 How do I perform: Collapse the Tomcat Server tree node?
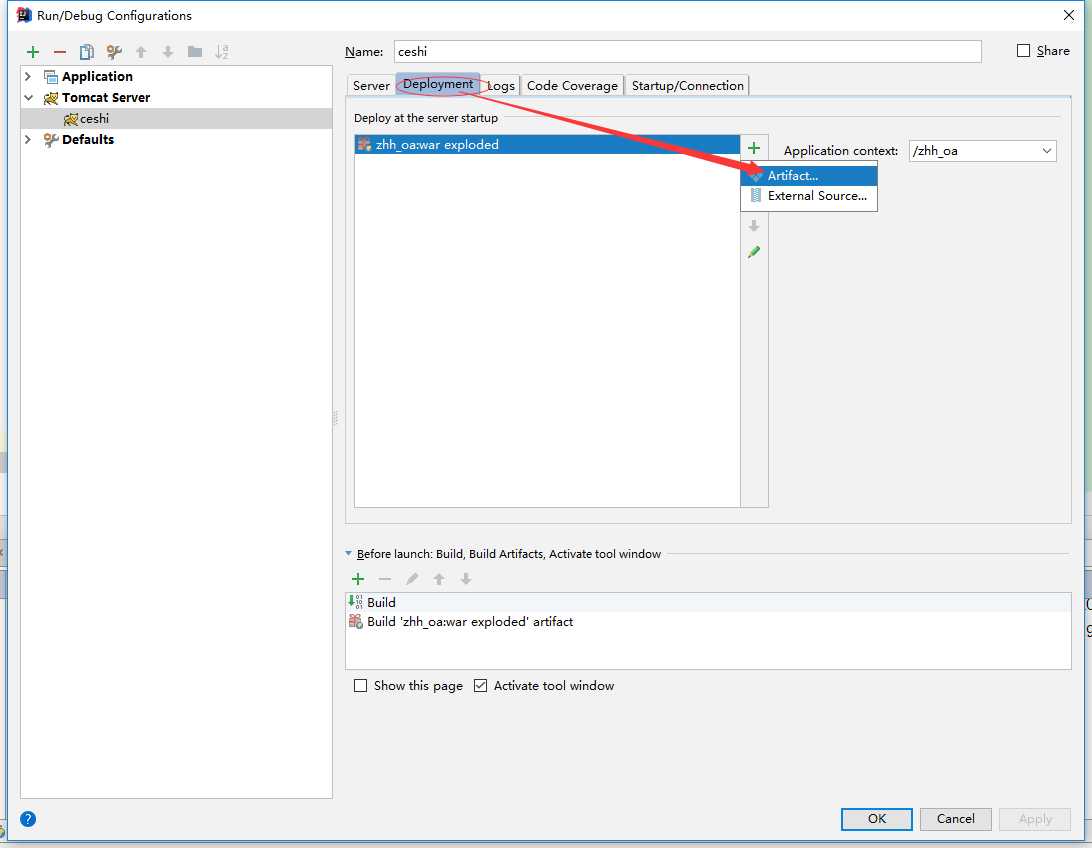pos(28,97)
